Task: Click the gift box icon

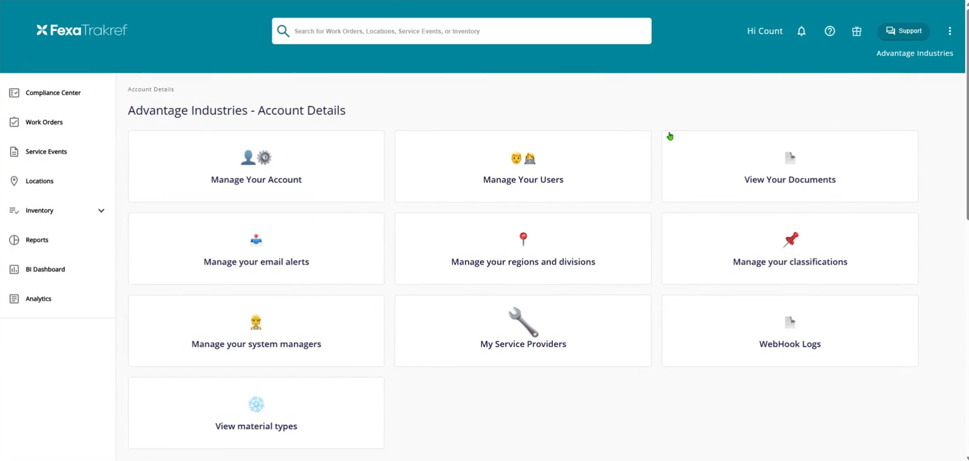Action: [857, 31]
